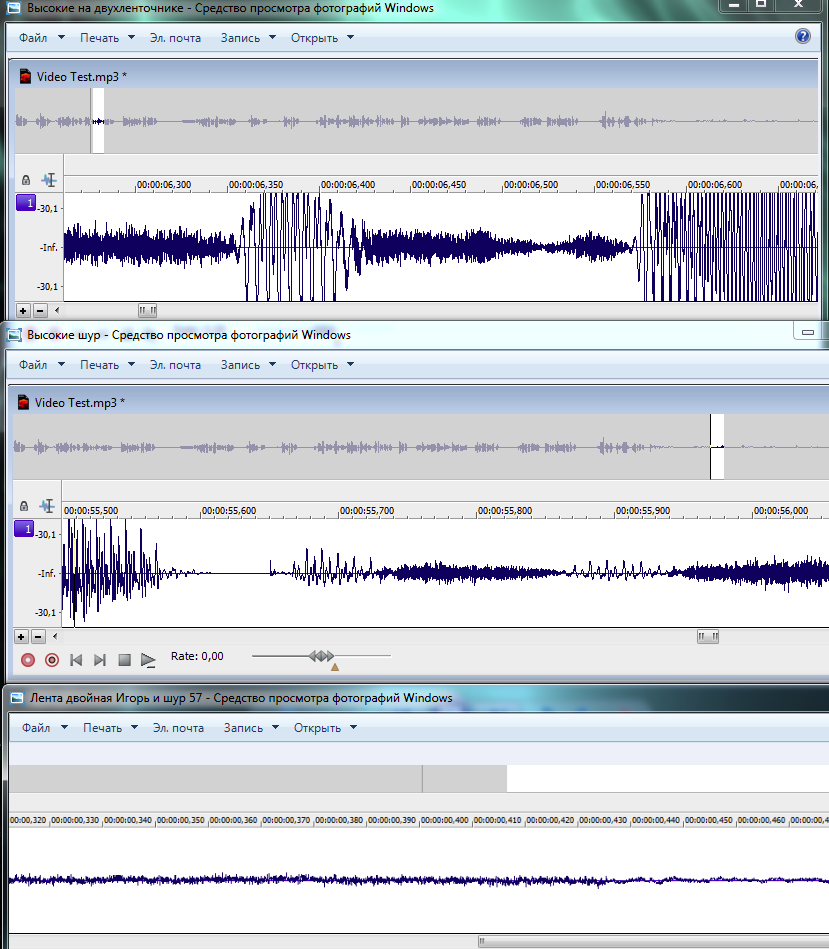Click the 00:00:55,700 ruler mark in the 'Высокие шур' editor
The image size is (829, 949).
tap(366, 511)
